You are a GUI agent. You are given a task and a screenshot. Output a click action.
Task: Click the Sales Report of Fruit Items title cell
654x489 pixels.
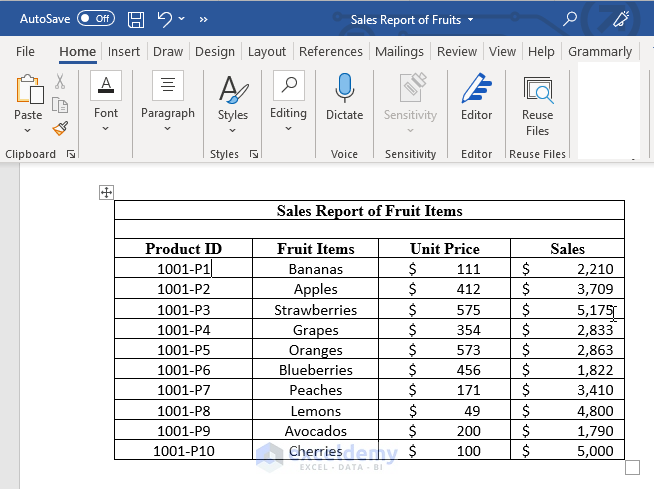coord(370,210)
